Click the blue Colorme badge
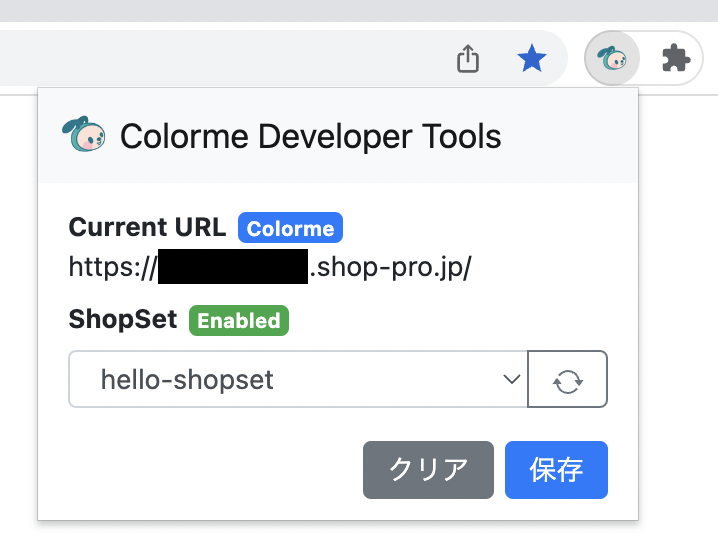Viewport: 718px width, 560px height. pos(290,228)
